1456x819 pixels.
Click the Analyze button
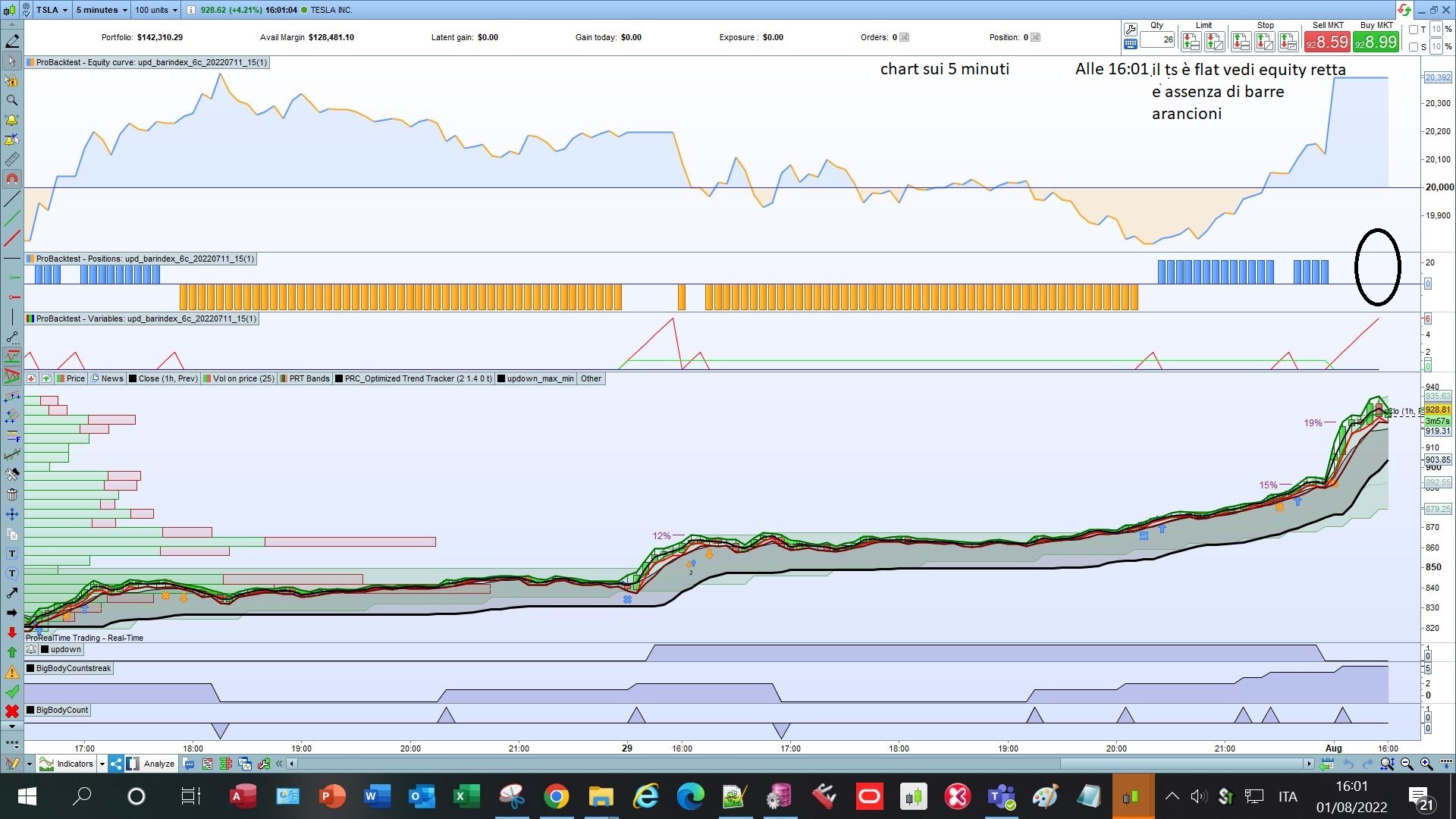point(158,764)
